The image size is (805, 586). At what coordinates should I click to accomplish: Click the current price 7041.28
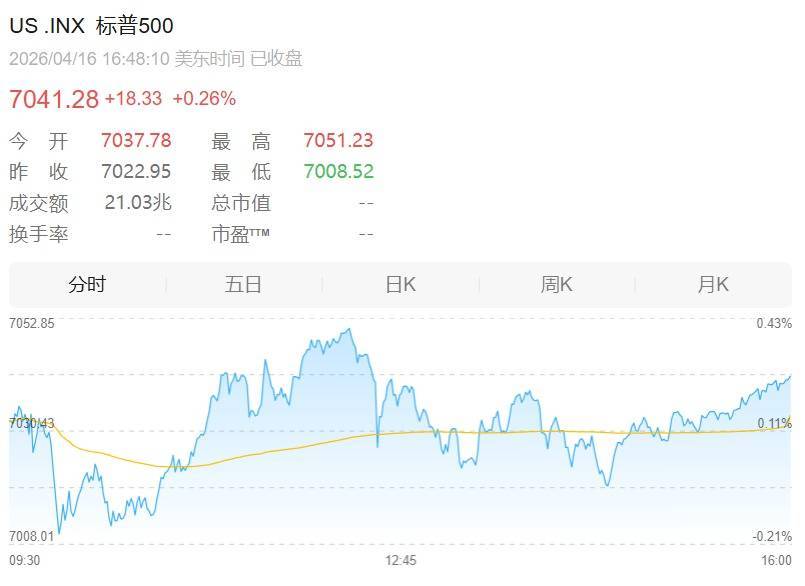(54, 99)
